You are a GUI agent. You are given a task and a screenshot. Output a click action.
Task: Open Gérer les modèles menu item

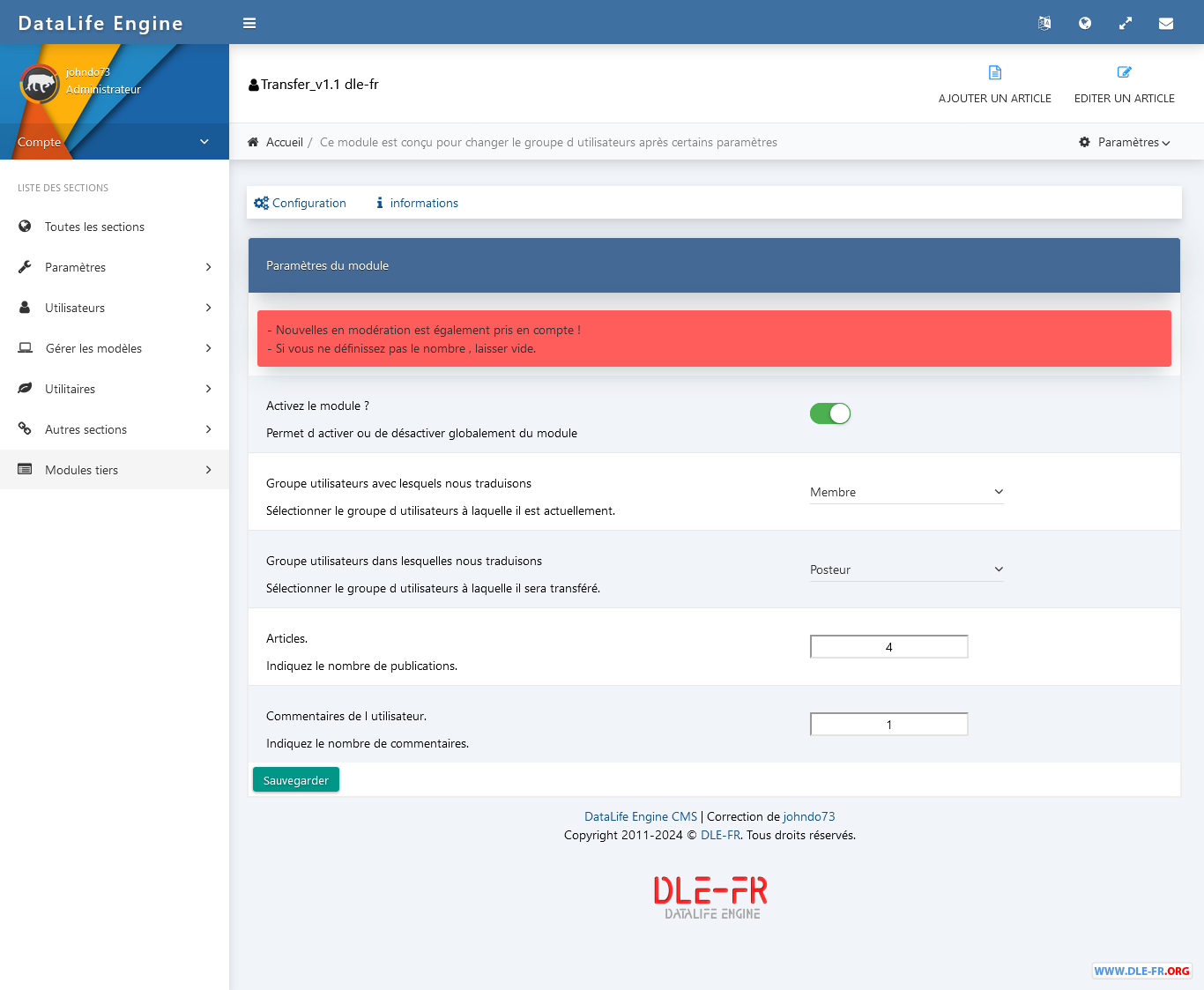pyautogui.click(x=115, y=348)
